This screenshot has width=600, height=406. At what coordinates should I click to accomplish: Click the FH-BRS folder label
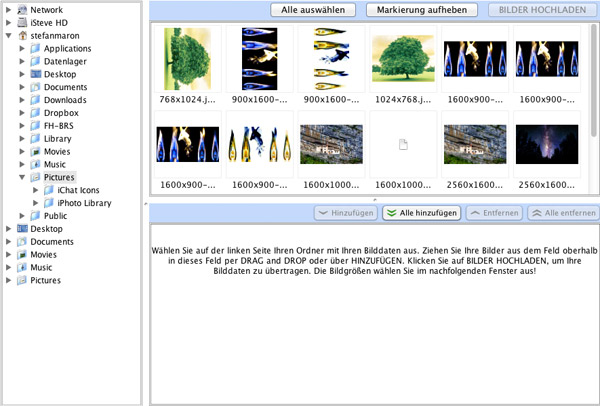pos(59,126)
